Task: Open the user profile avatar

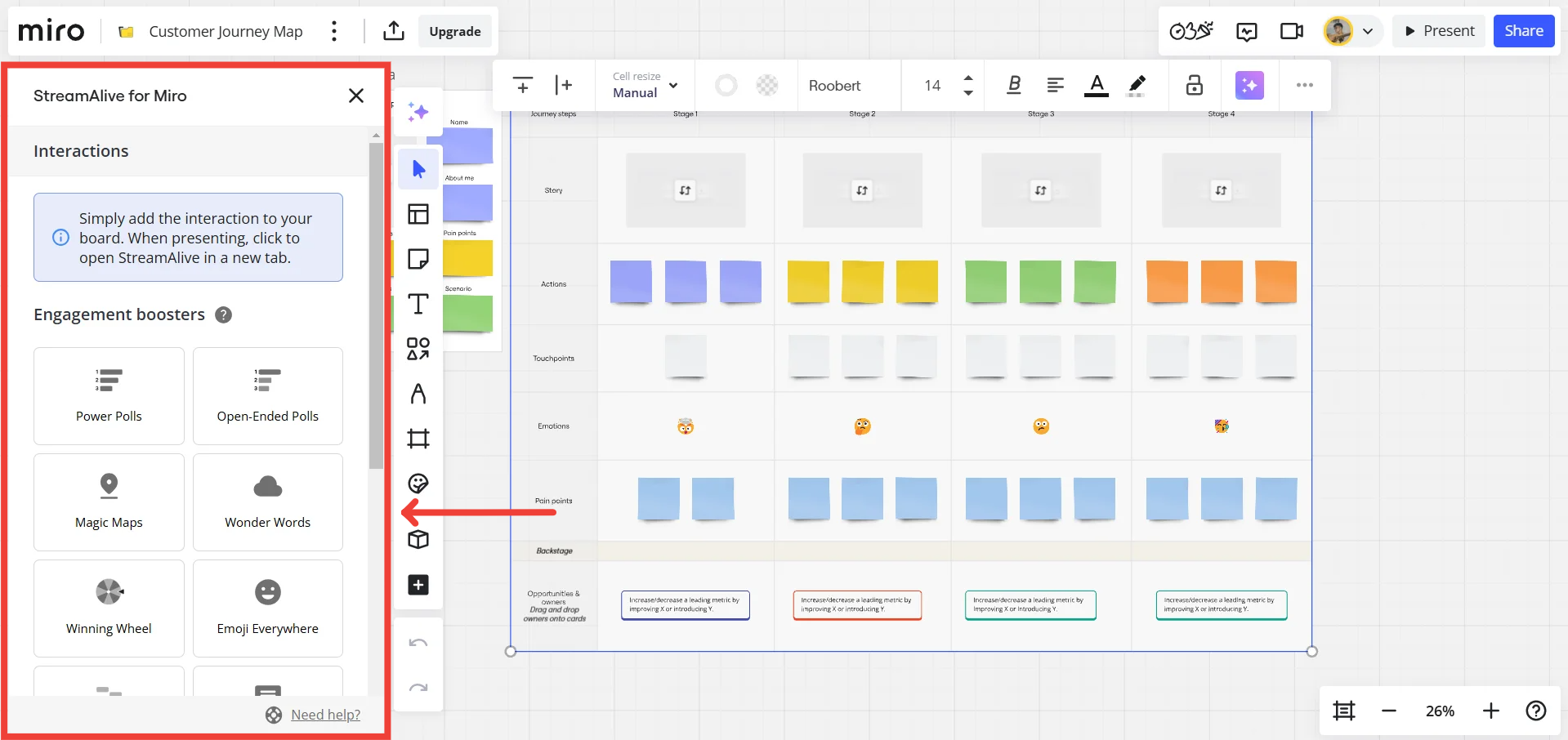Action: coord(1338,31)
